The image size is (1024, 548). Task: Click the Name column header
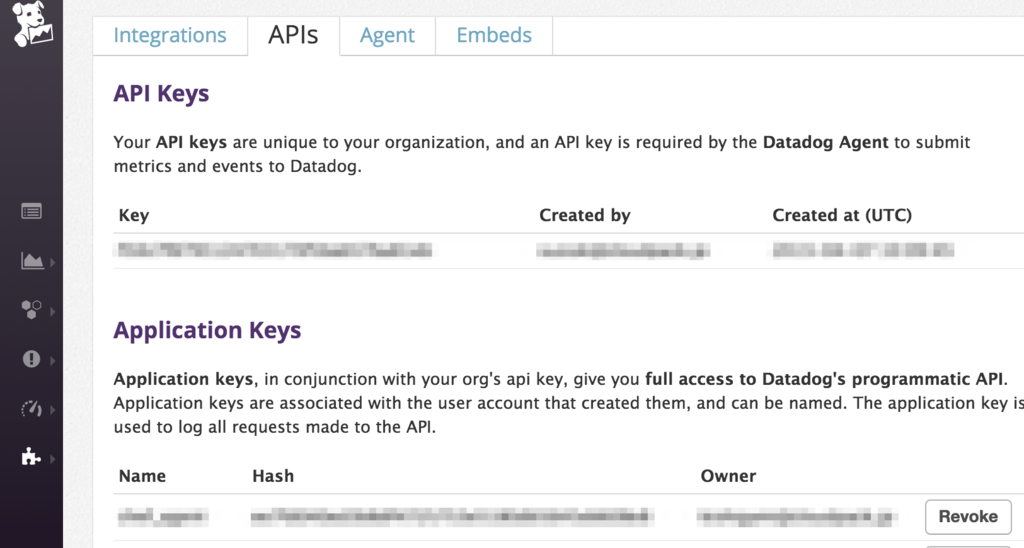[142, 476]
